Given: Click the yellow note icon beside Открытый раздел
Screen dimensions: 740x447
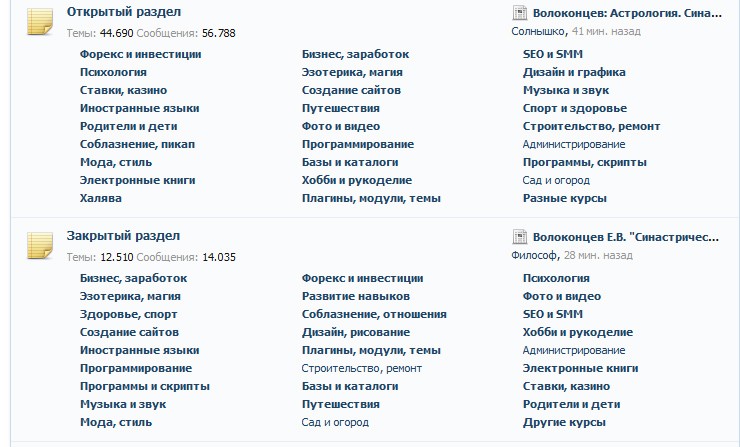Looking at the screenshot, I should pyautogui.click(x=40, y=22).
